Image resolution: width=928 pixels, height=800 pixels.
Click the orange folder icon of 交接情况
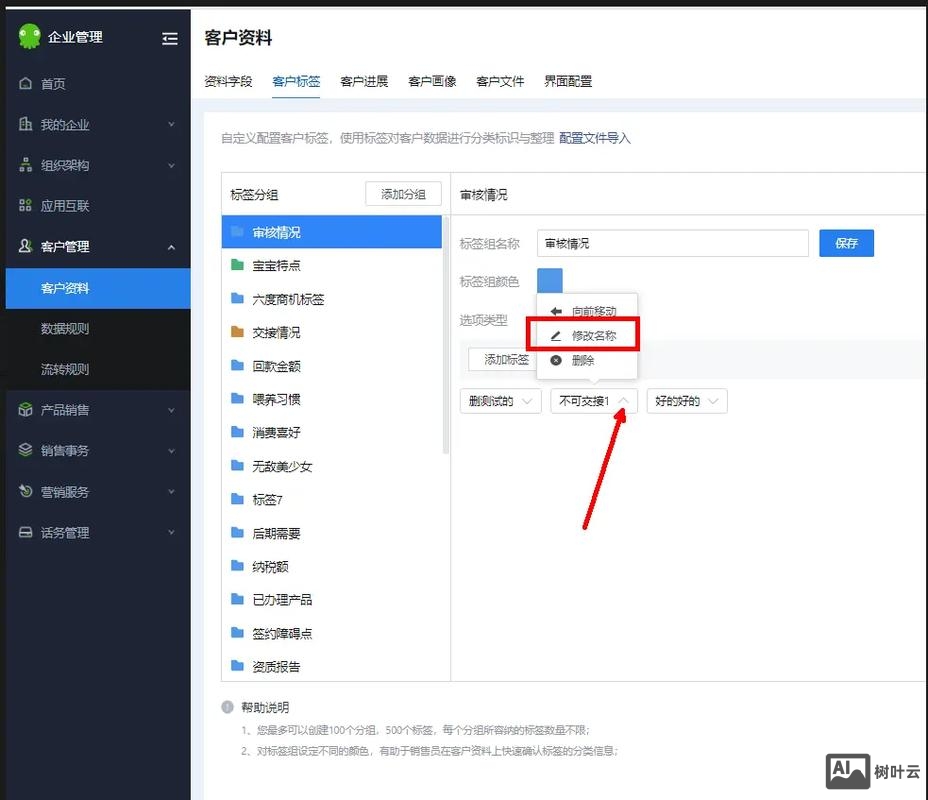tap(237, 332)
